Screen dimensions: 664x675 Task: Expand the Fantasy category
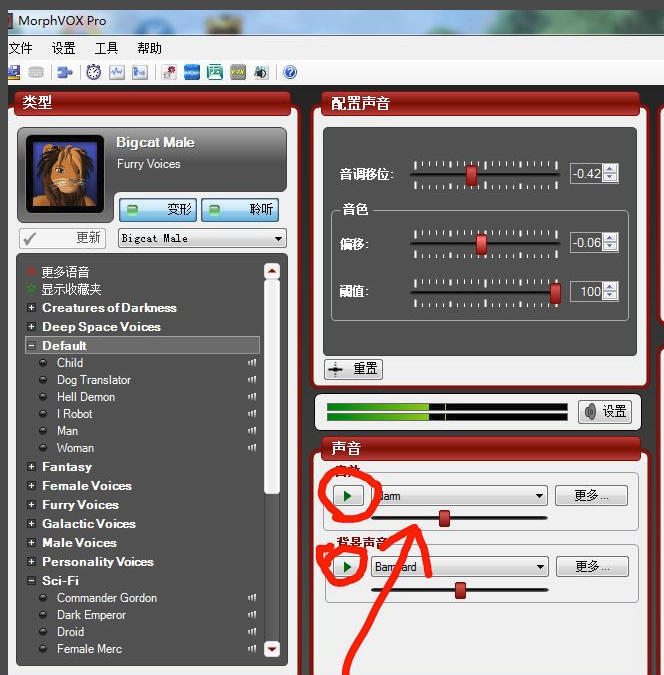tap(31, 466)
